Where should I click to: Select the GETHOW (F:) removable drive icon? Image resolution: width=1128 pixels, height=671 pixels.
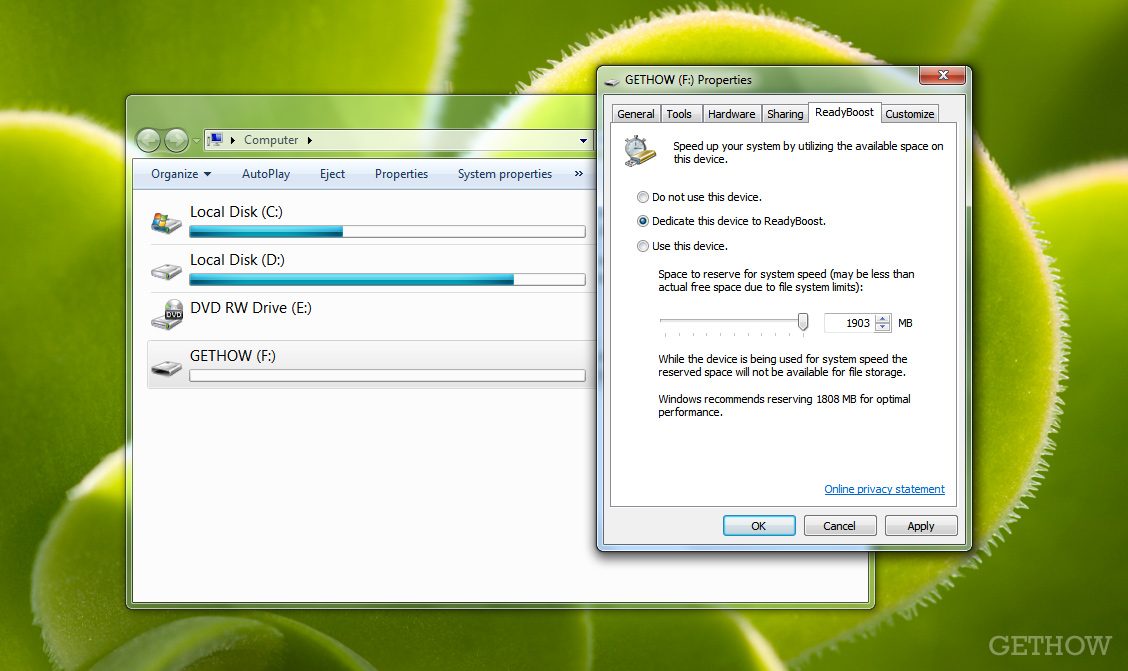166,368
